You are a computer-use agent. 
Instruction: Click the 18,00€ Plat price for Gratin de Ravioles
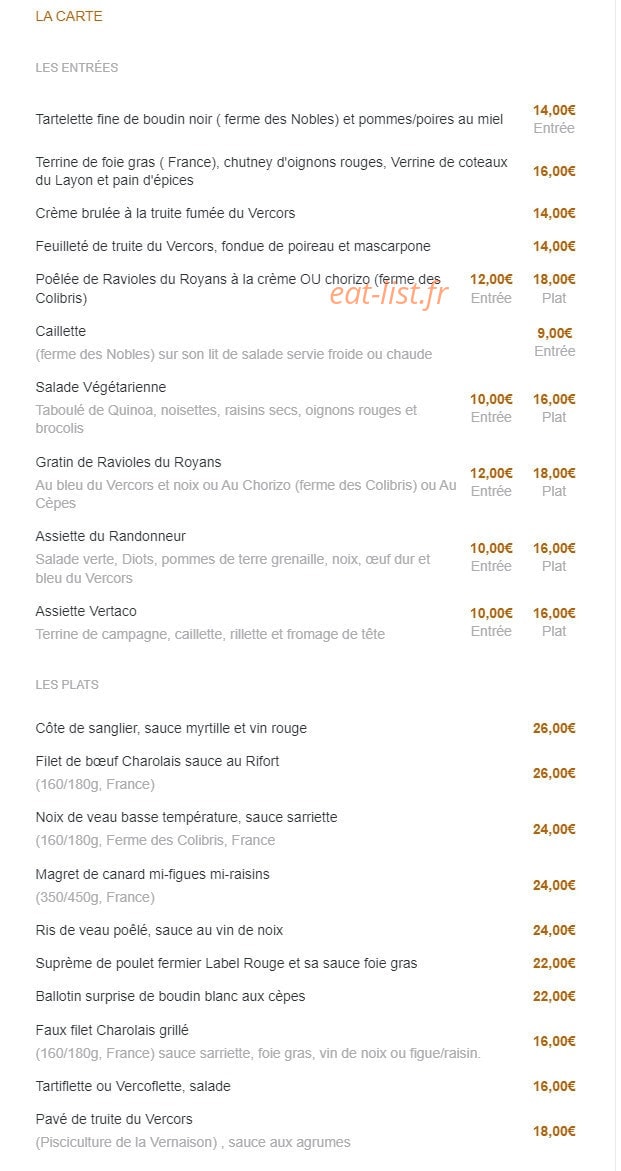point(554,482)
